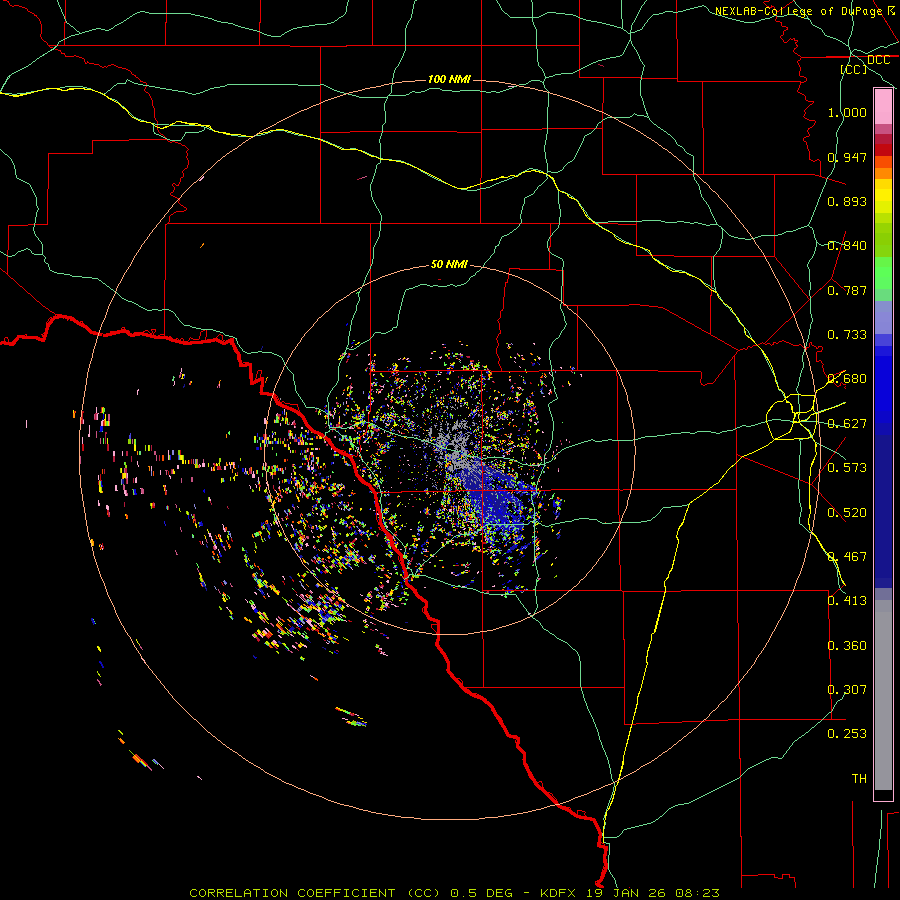Click the 0.467 scale value
Image resolution: width=900 pixels, height=900 pixels.
click(x=847, y=557)
